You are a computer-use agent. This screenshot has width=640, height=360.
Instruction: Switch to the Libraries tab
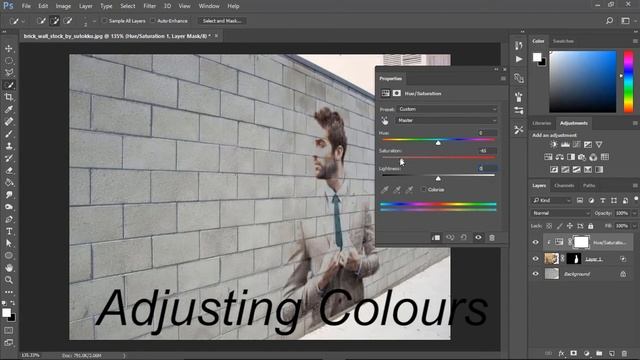[x=542, y=123]
